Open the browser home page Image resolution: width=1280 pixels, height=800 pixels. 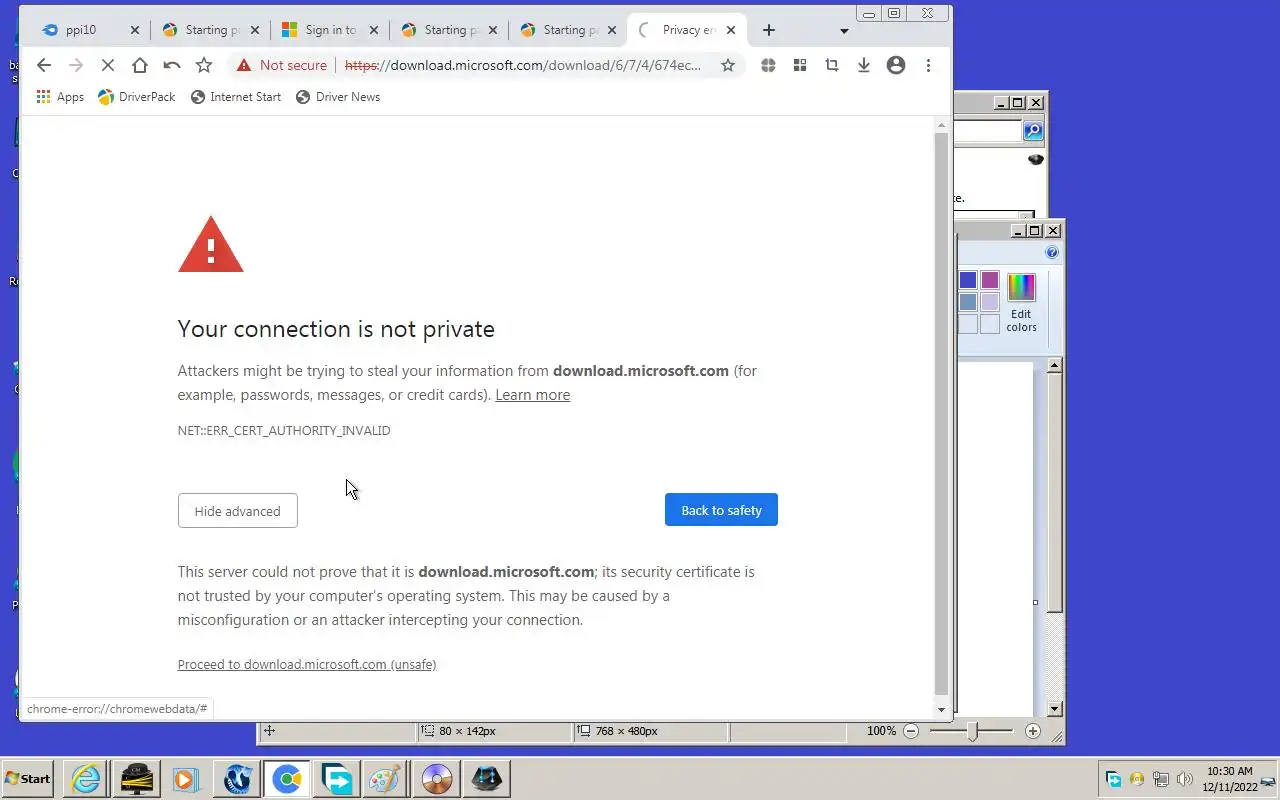point(139,65)
